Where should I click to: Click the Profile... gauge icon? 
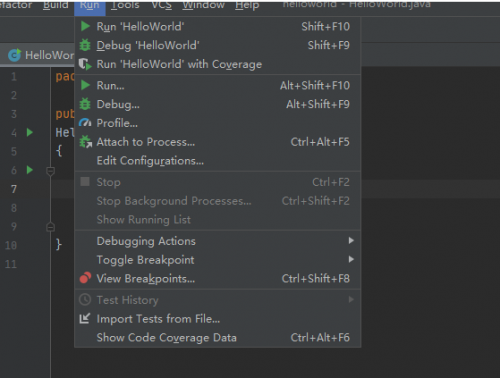(85, 123)
